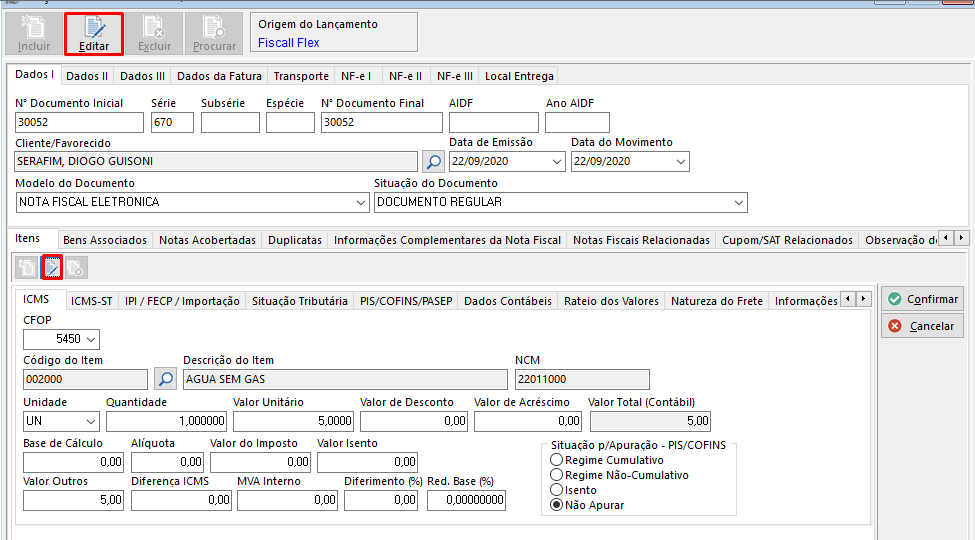Screen dimensions: 975x540
Task: Click the Quantidade input field
Action: click(x=166, y=421)
